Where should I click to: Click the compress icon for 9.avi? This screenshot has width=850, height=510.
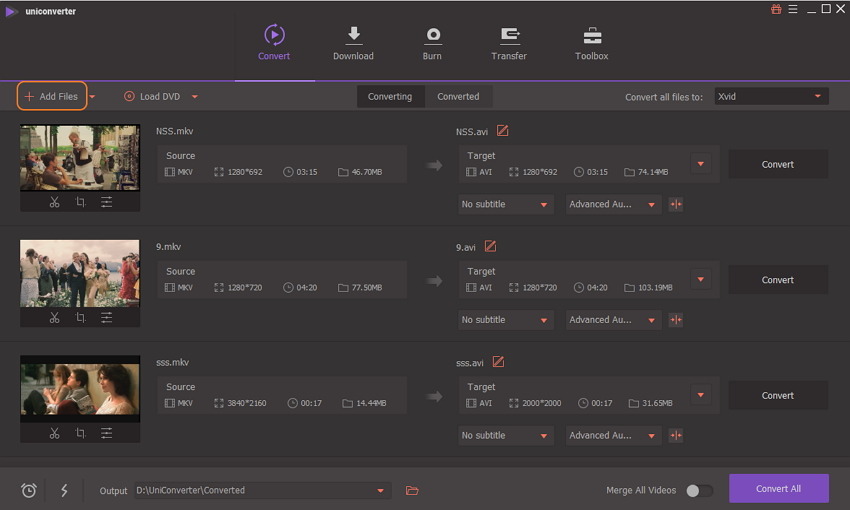coord(675,320)
